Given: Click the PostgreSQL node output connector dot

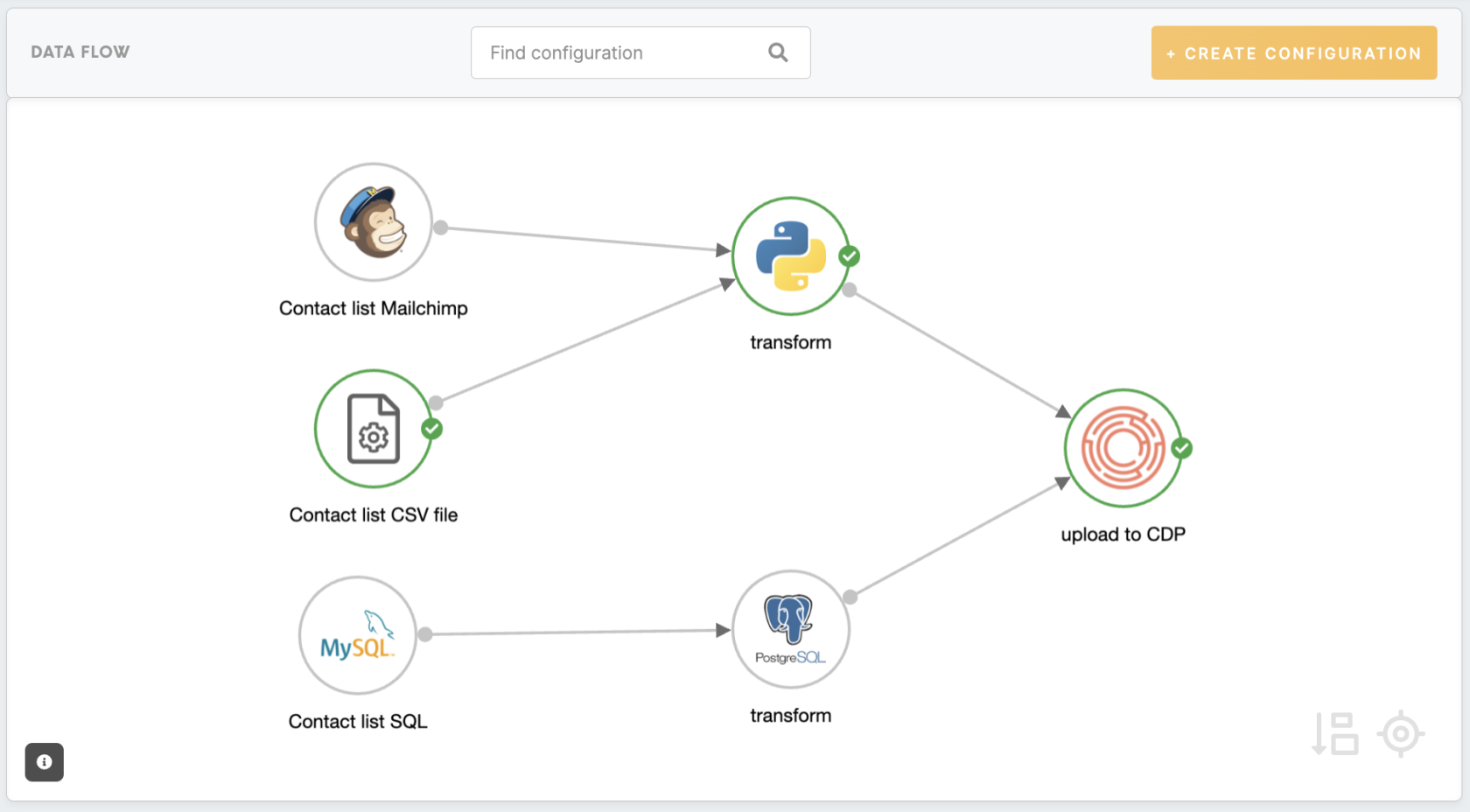Looking at the screenshot, I should [850, 597].
